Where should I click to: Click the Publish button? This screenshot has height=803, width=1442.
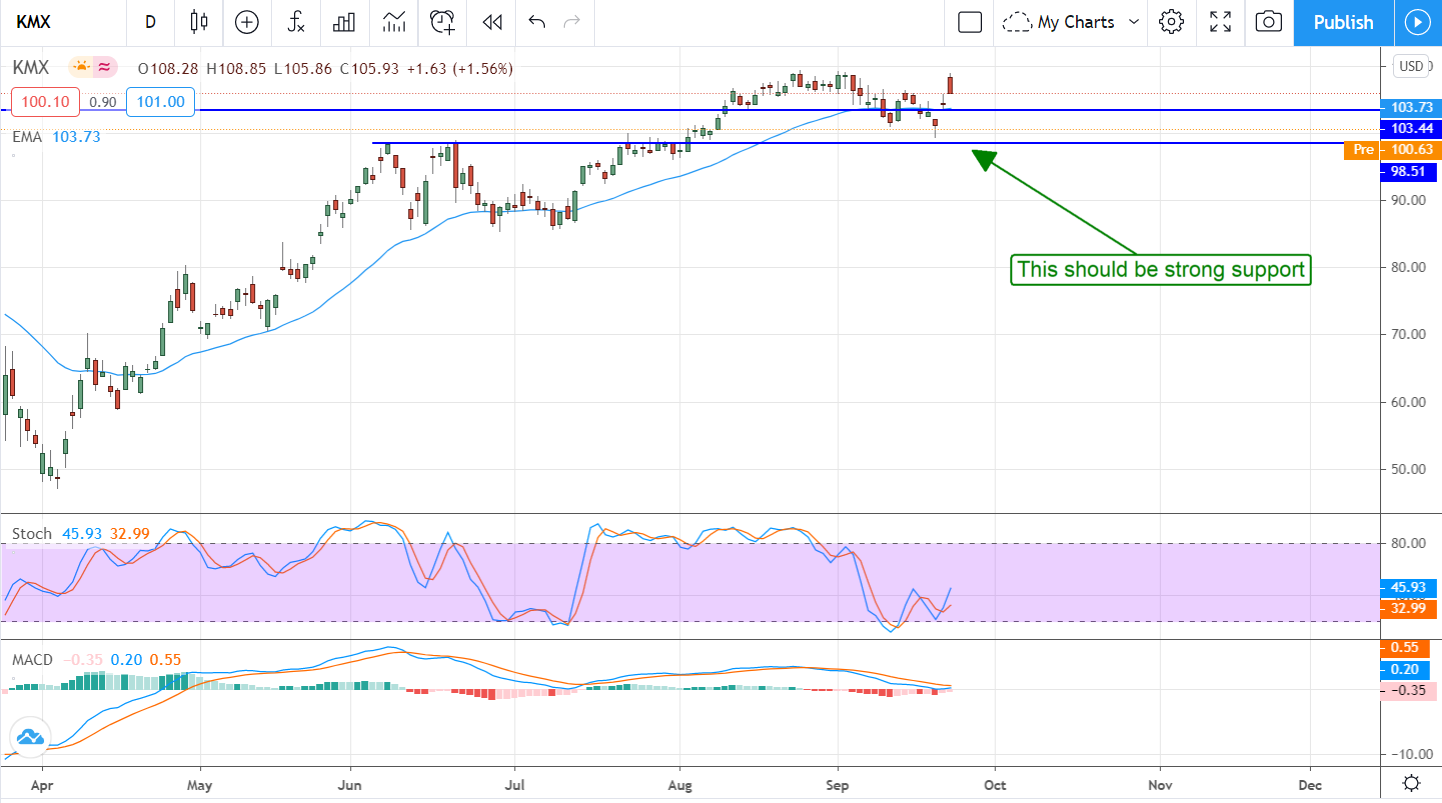pos(1343,22)
